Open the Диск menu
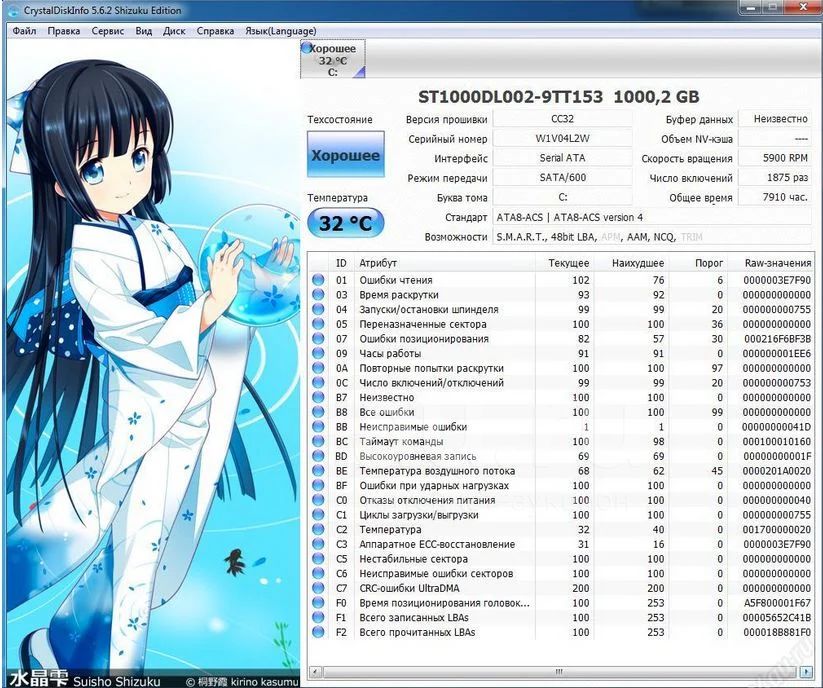Screen dimensions: 823x688 point(174,31)
